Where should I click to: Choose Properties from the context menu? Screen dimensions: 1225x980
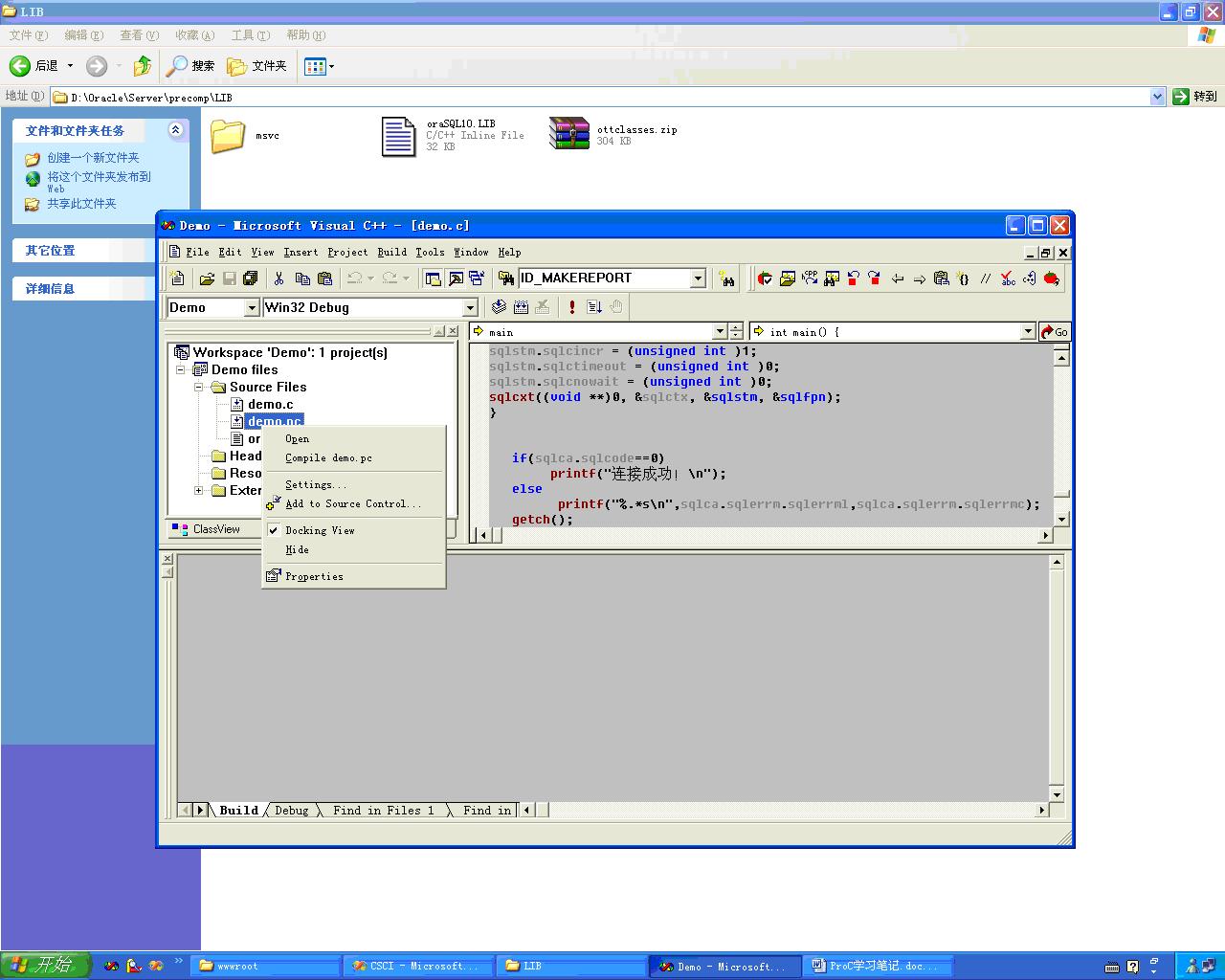point(314,577)
